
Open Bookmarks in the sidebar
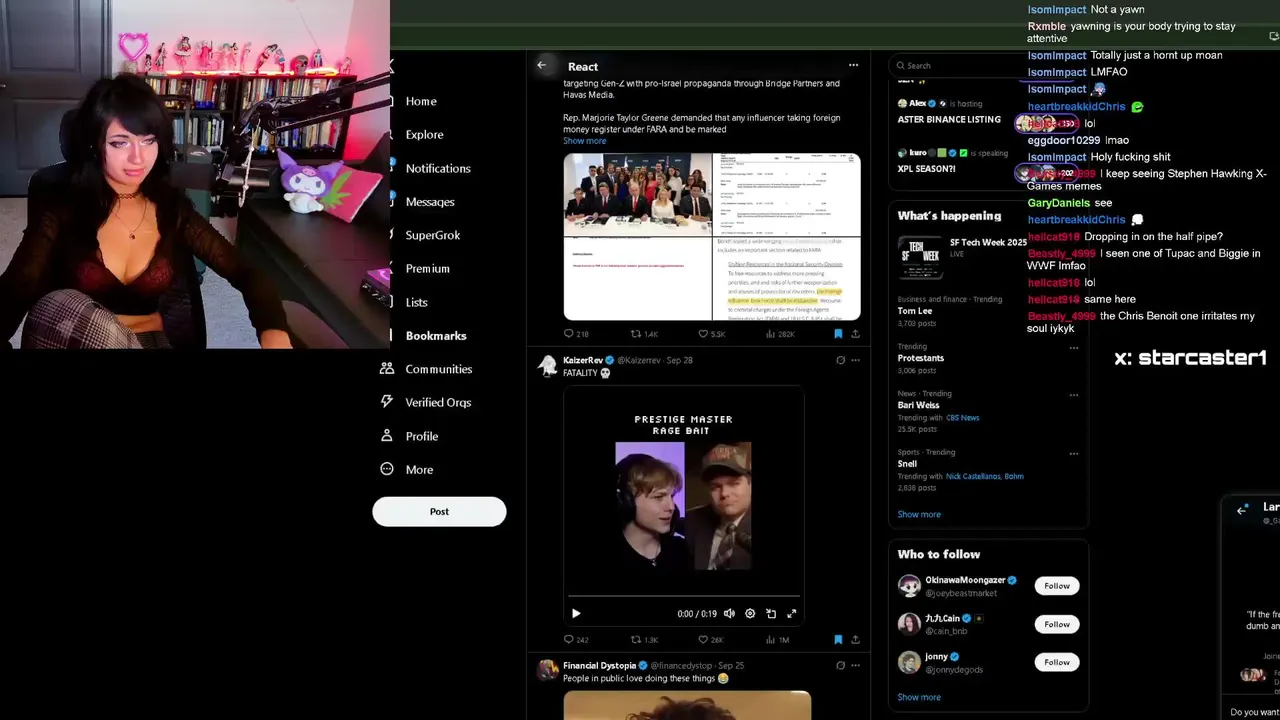click(x=436, y=336)
